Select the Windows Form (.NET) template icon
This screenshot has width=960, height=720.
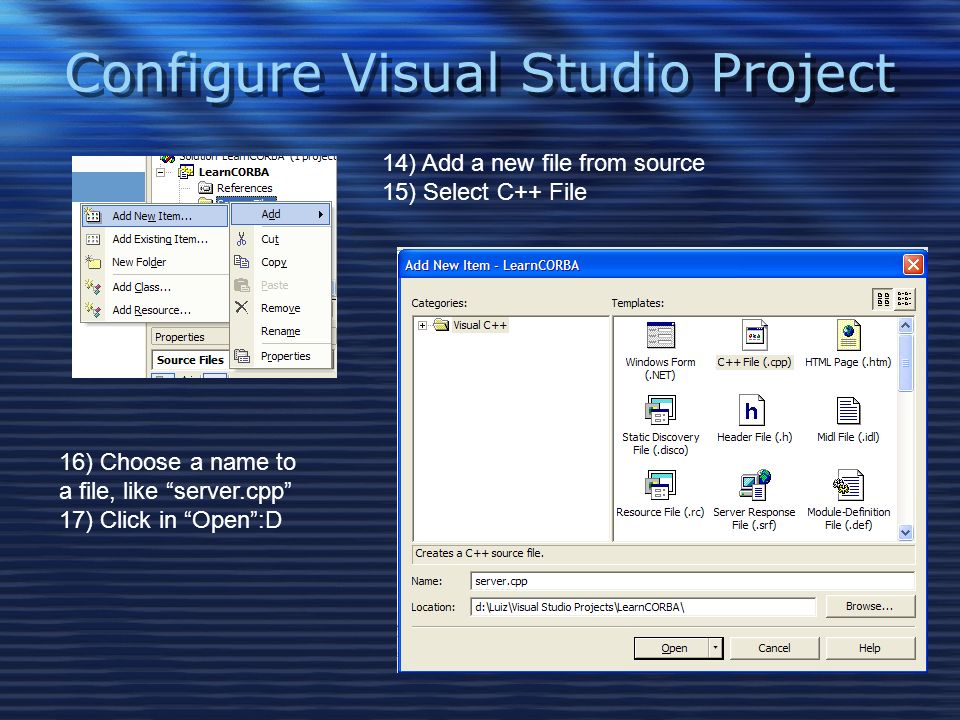pos(660,336)
